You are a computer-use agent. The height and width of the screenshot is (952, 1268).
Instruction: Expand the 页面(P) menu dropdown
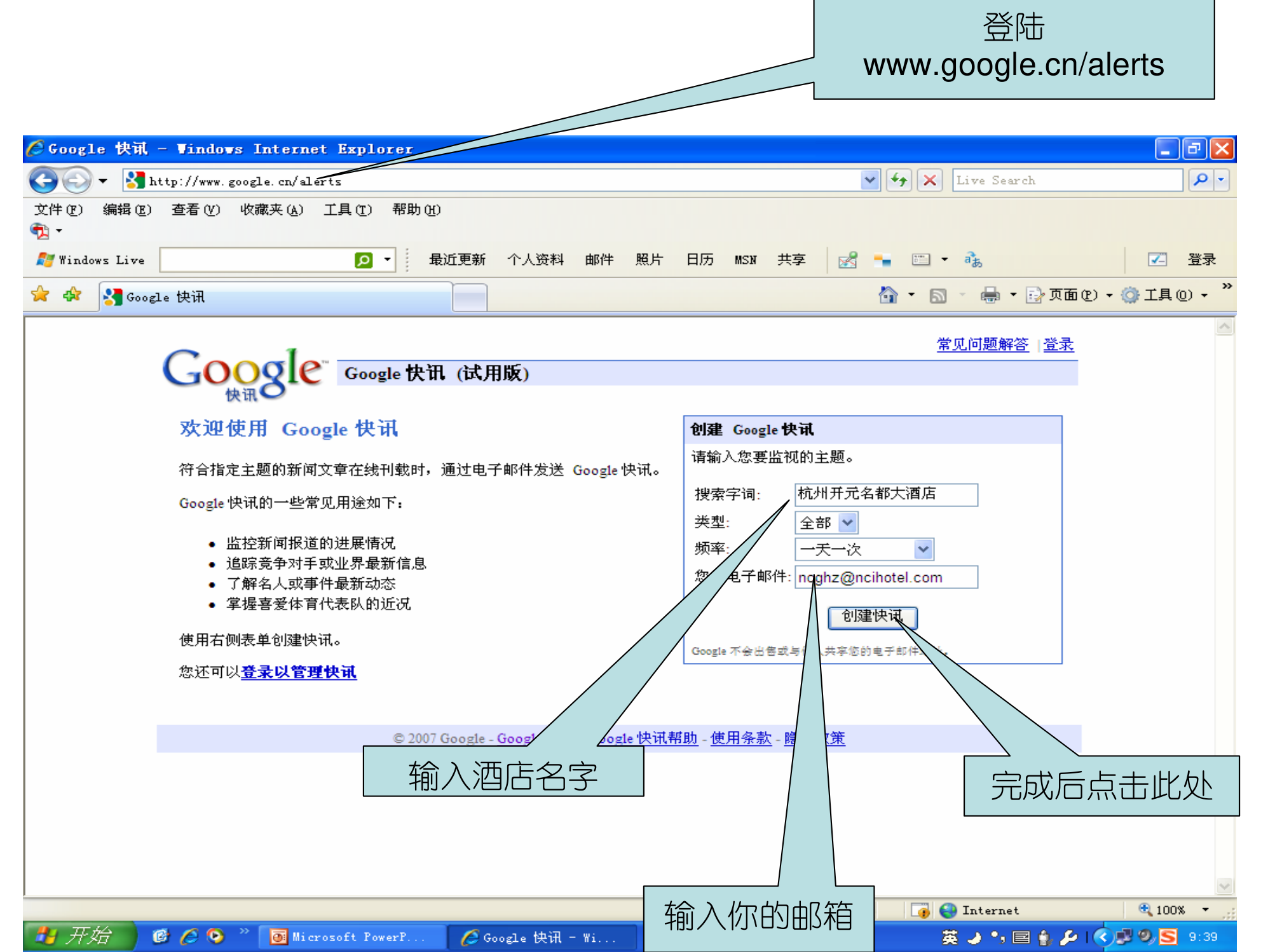click(x=1110, y=296)
